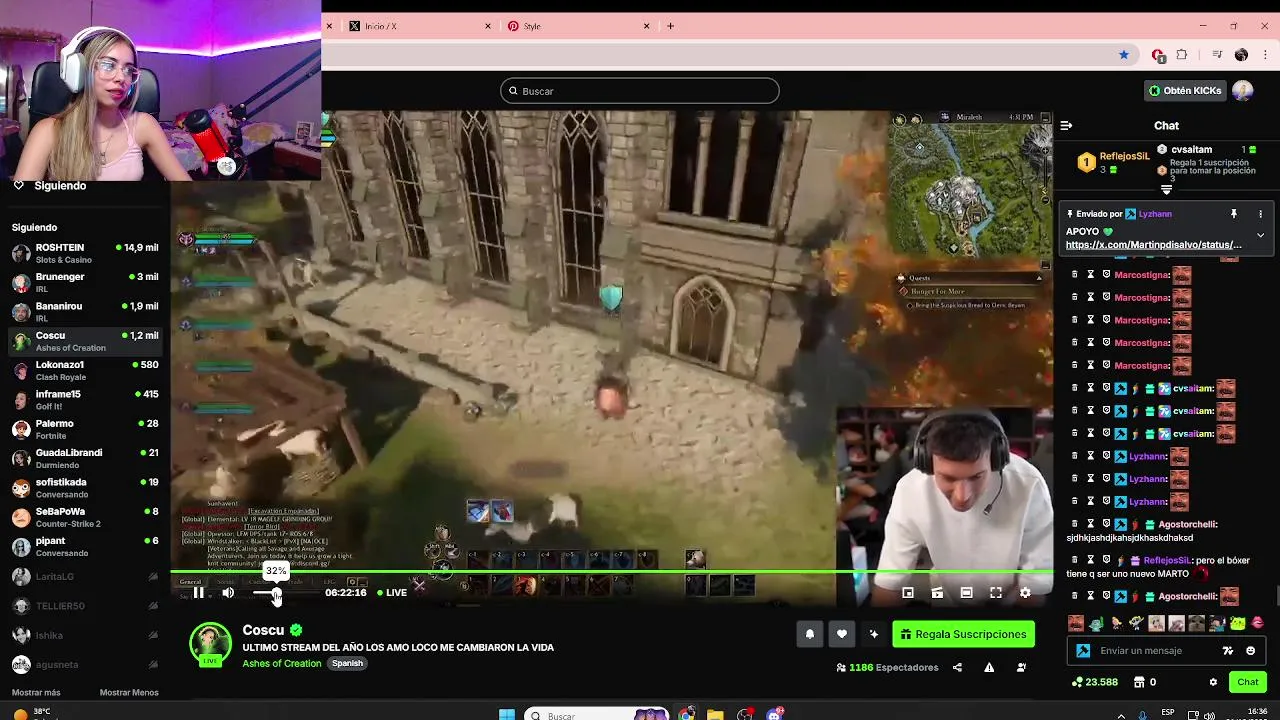Open Ashes of Creation category link
The height and width of the screenshot is (720, 1280).
pos(282,663)
